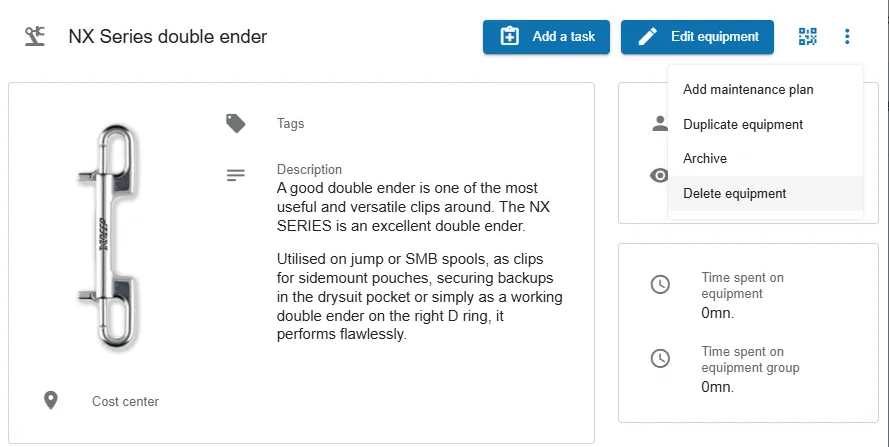Click the Tags field label
This screenshot has width=889, height=447.
pos(290,124)
